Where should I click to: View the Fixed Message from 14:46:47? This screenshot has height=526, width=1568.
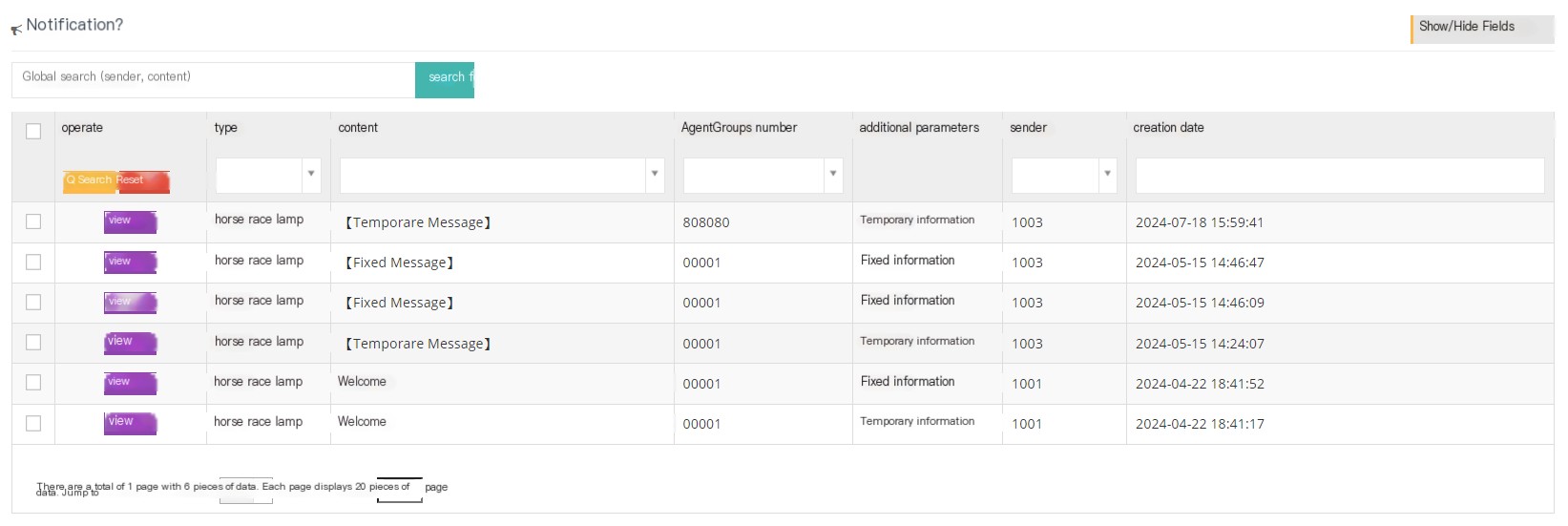pyautogui.click(x=130, y=262)
